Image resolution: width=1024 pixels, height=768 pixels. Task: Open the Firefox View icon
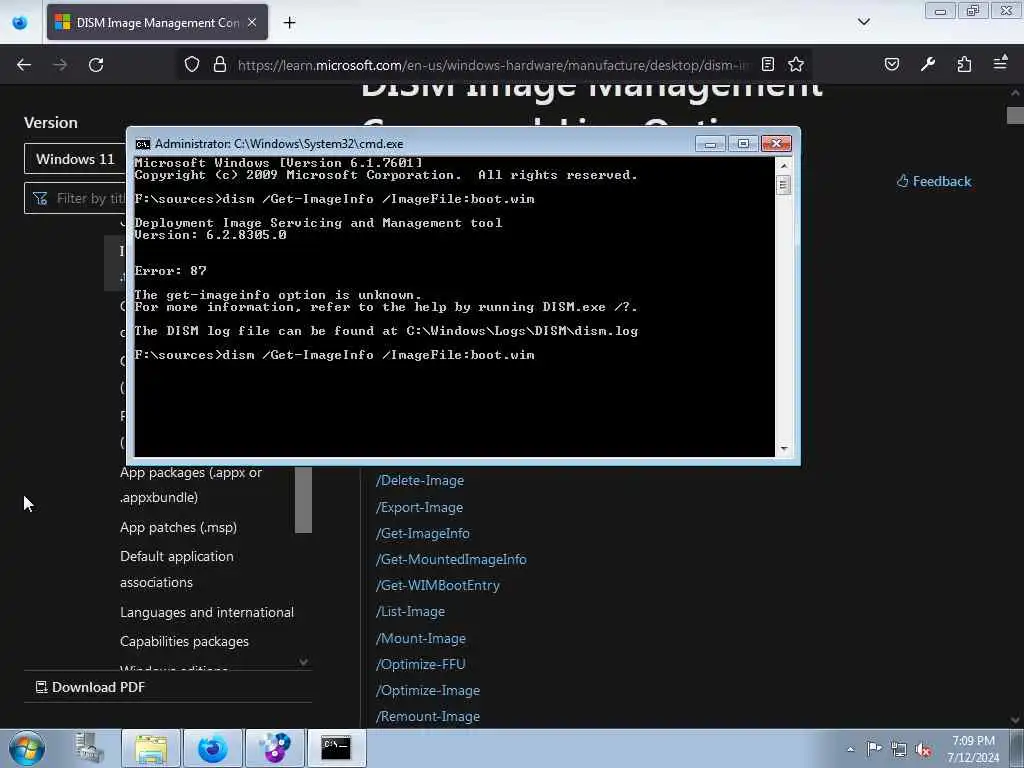pyautogui.click(x=20, y=22)
